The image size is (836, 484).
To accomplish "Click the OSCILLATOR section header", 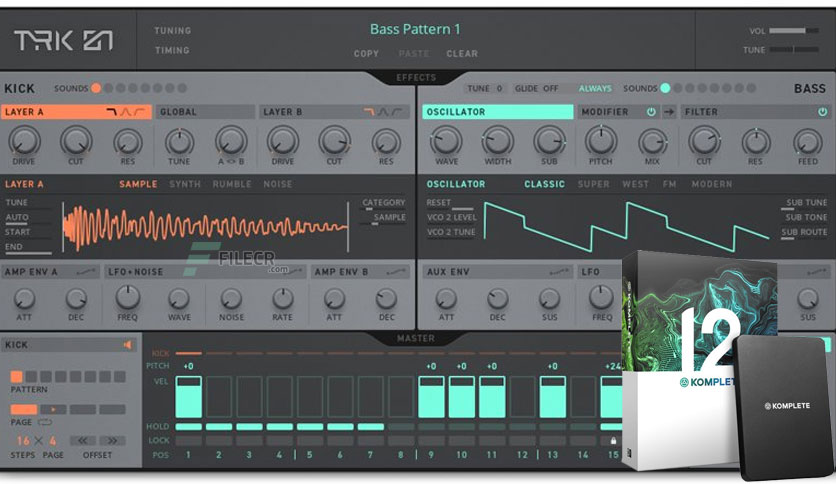I will (x=498, y=112).
